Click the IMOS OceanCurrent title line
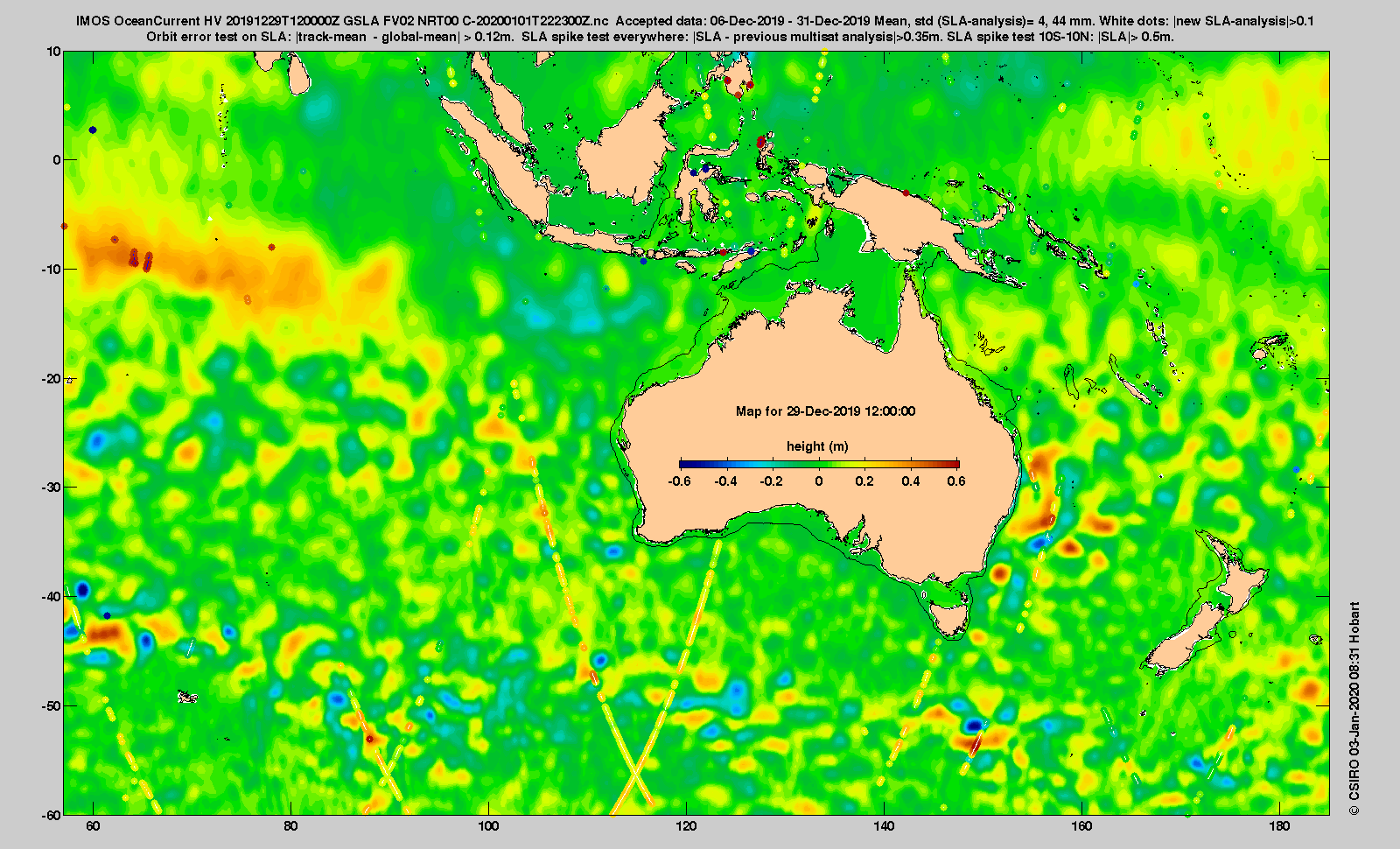Screen dimensions: 1400x849 click(696, 21)
